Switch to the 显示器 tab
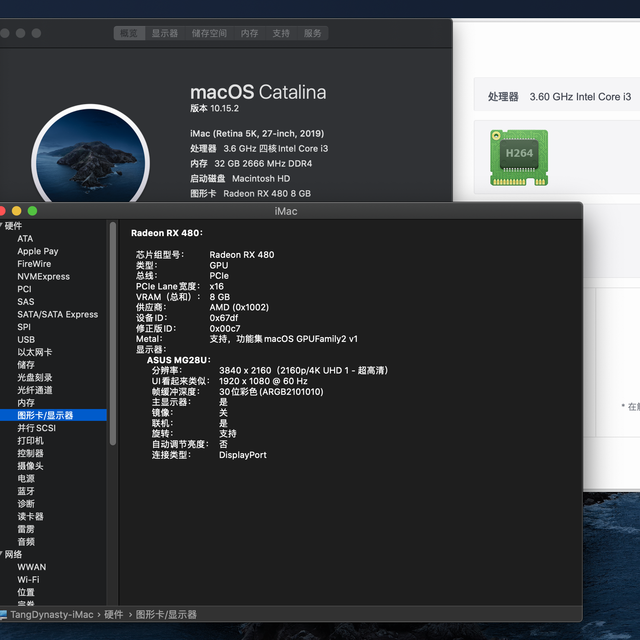 click(165, 33)
